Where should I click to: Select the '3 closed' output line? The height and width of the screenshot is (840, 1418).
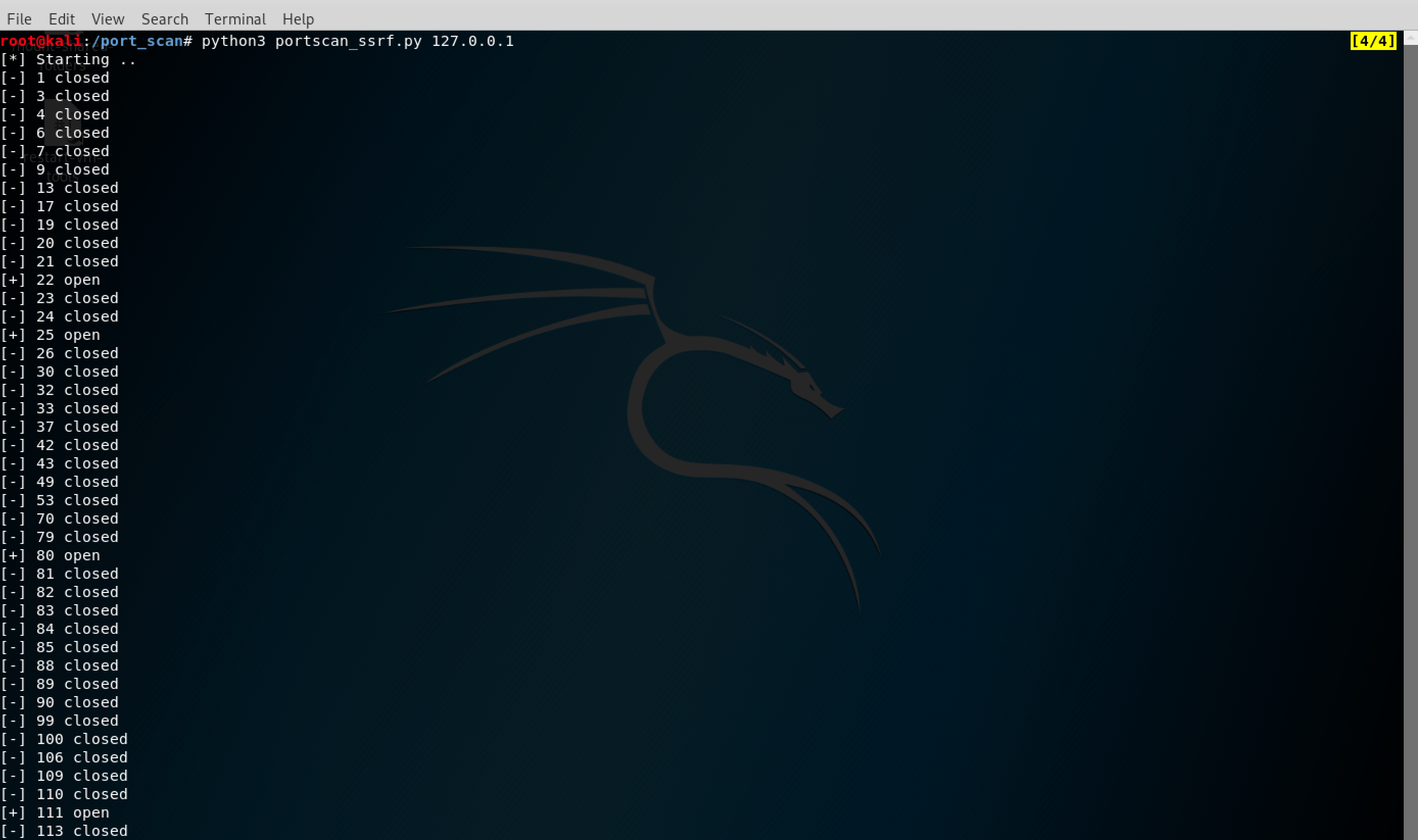55,96
